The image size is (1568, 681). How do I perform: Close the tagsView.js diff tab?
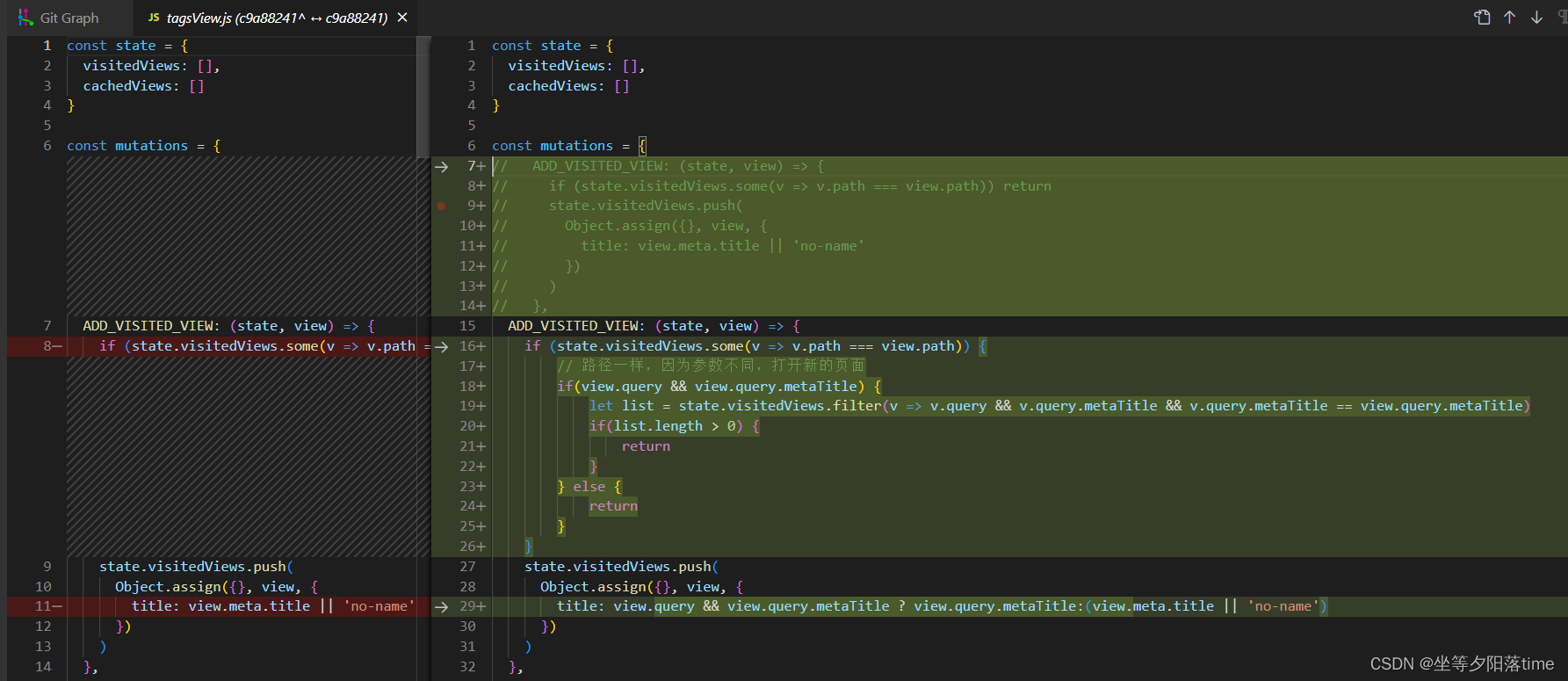tap(402, 18)
